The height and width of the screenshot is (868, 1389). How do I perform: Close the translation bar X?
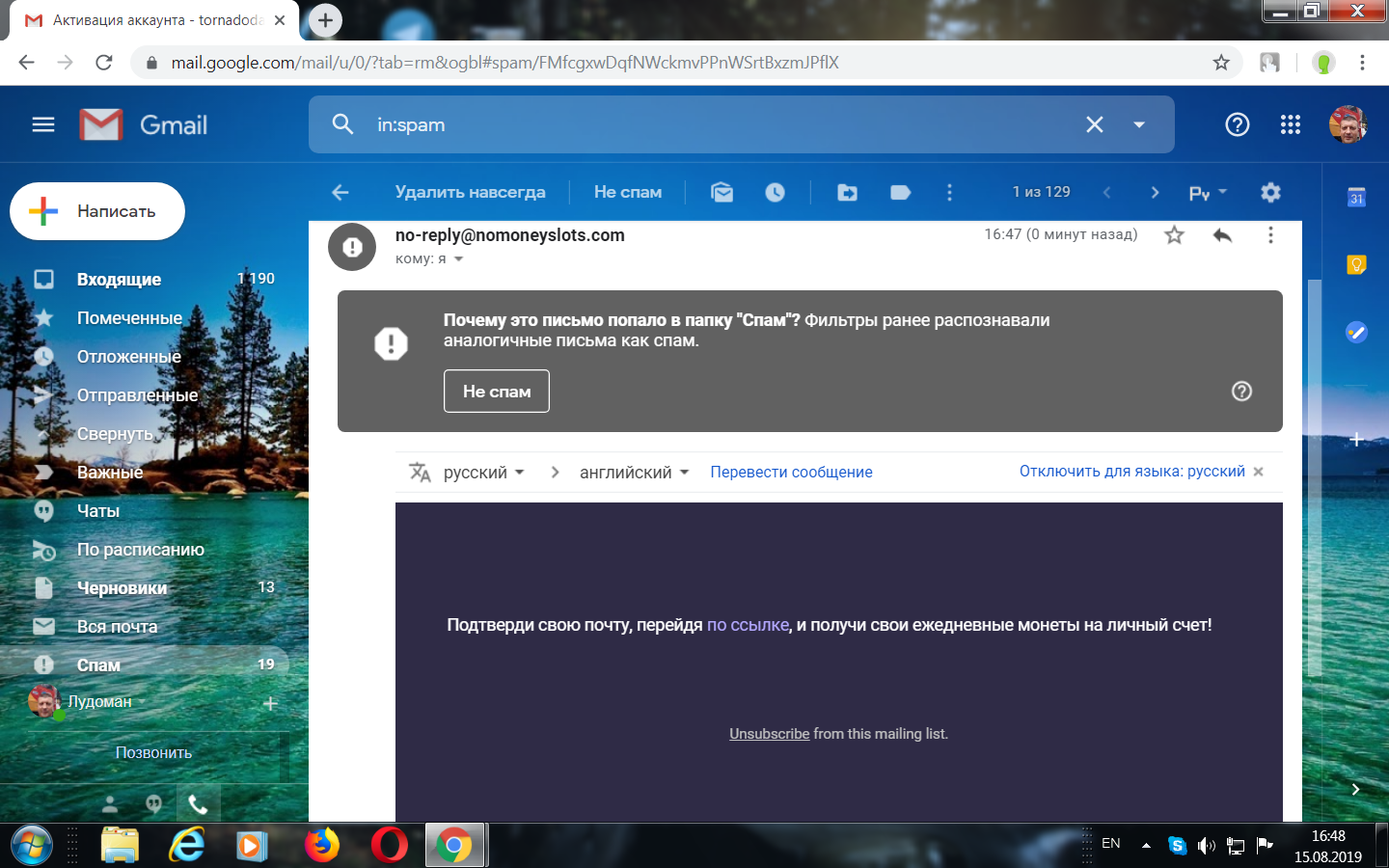1258,472
